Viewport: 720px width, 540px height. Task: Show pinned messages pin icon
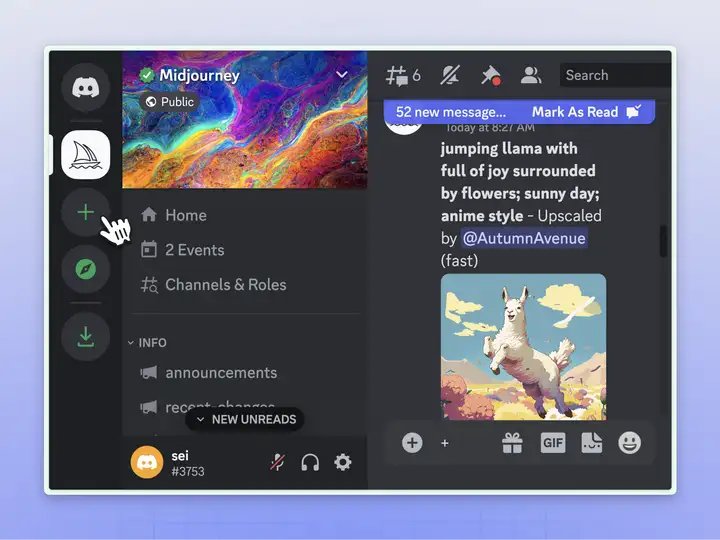point(490,75)
